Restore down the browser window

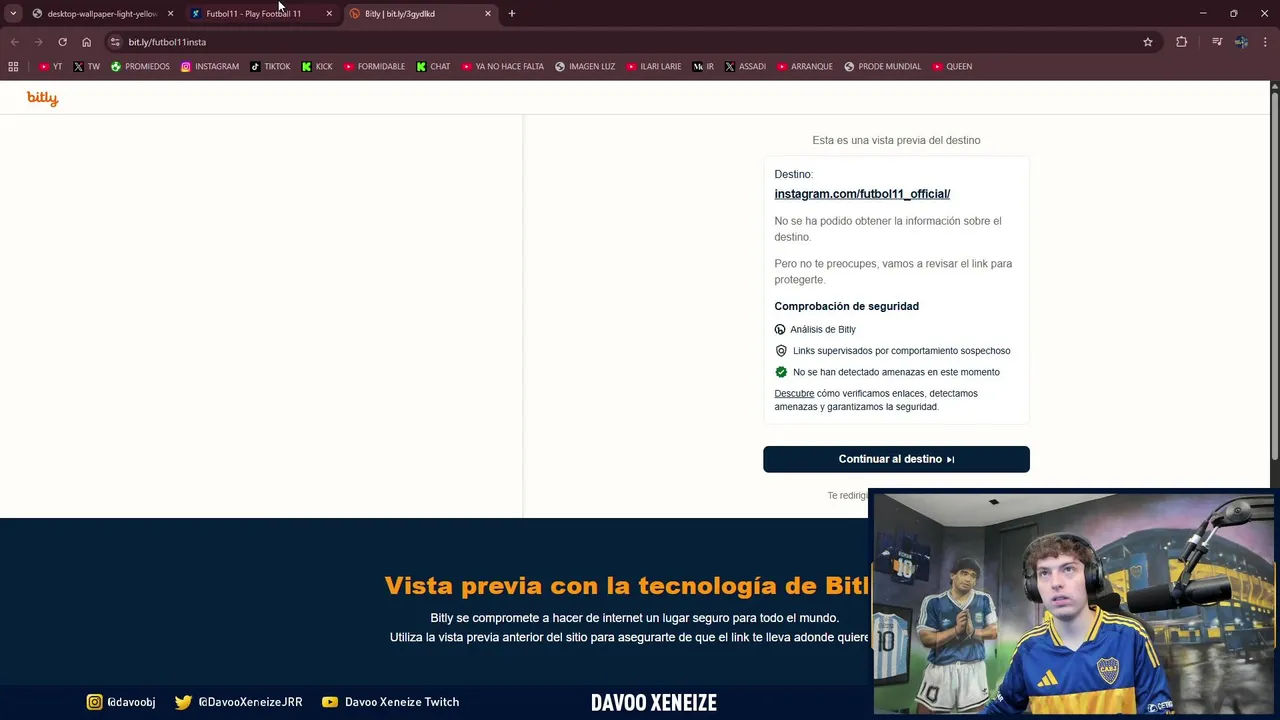pyautogui.click(x=1234, y=14)
